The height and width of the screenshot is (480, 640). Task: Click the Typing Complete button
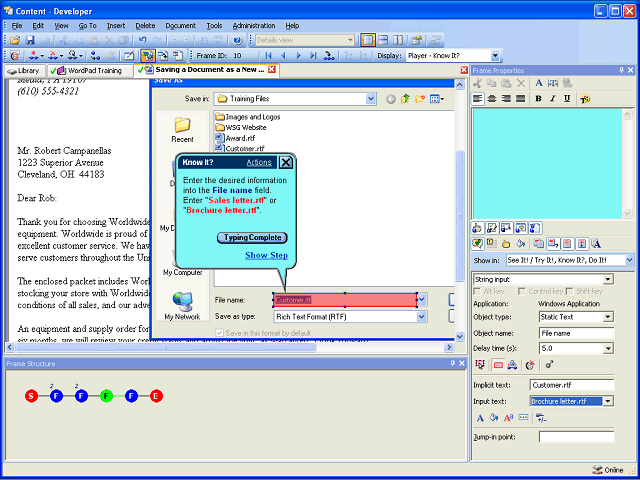(252, 238)
